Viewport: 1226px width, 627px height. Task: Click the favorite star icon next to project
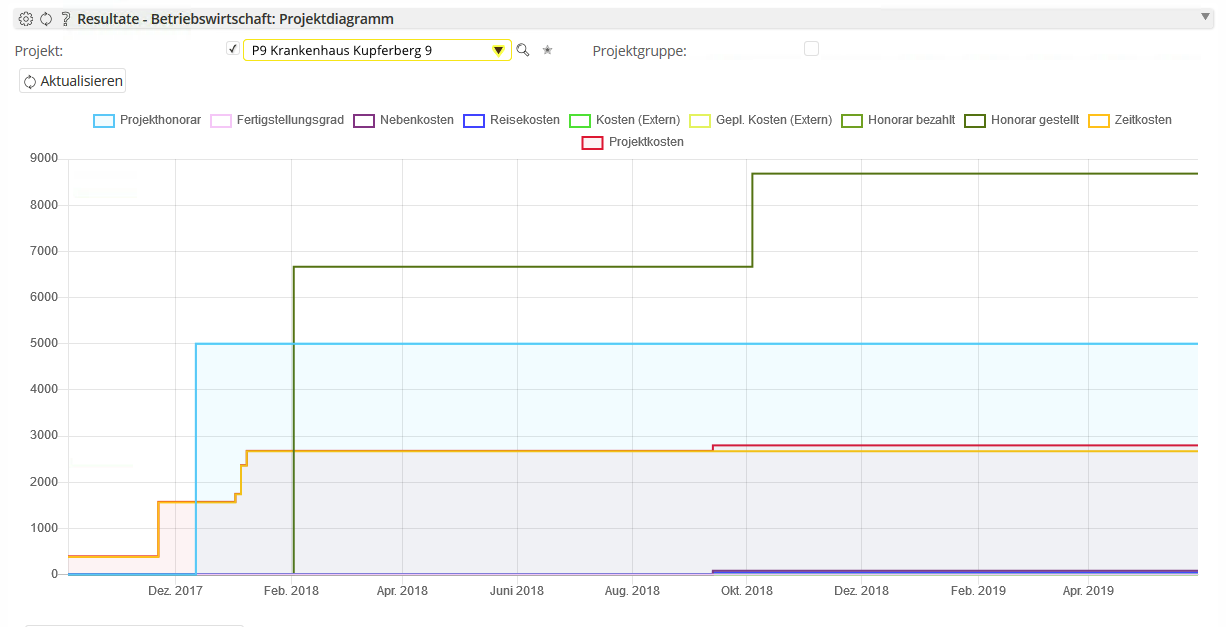[547, 50]
